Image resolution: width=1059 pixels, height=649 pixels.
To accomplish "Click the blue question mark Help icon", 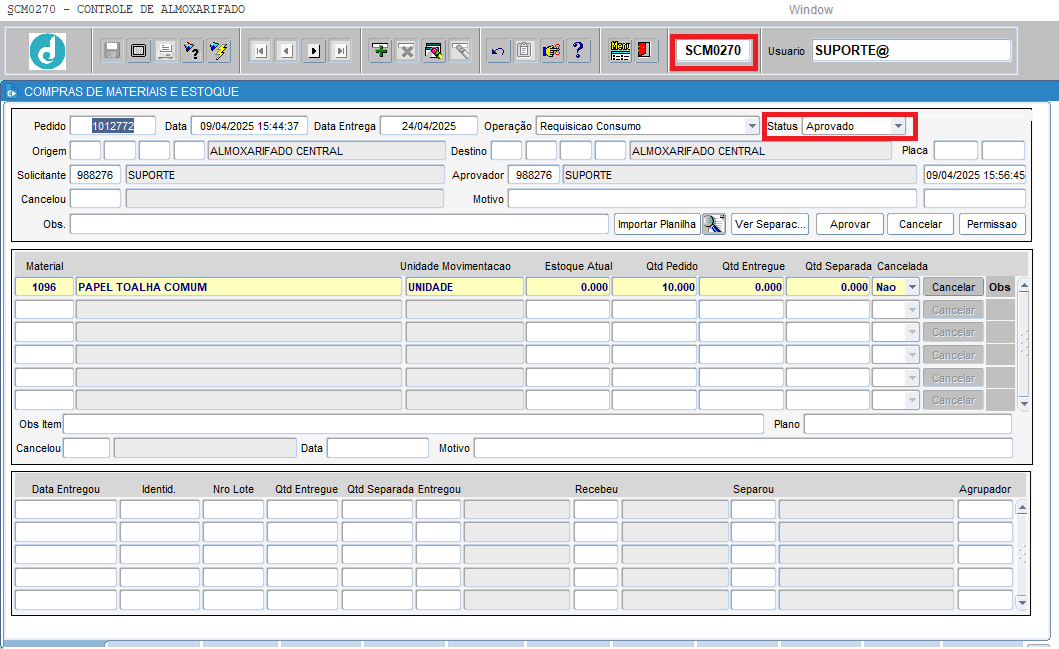I will 579,51.
